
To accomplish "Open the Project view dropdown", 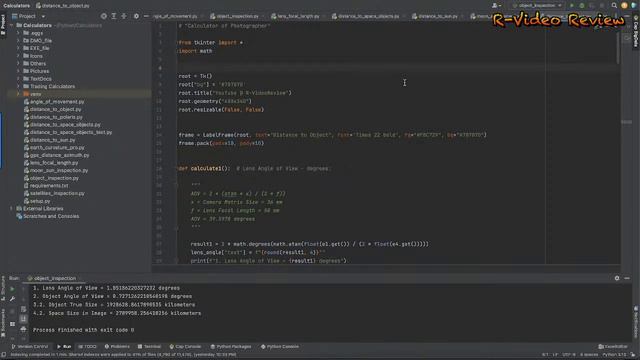I will pyautogui.click(x=29, y=16).
